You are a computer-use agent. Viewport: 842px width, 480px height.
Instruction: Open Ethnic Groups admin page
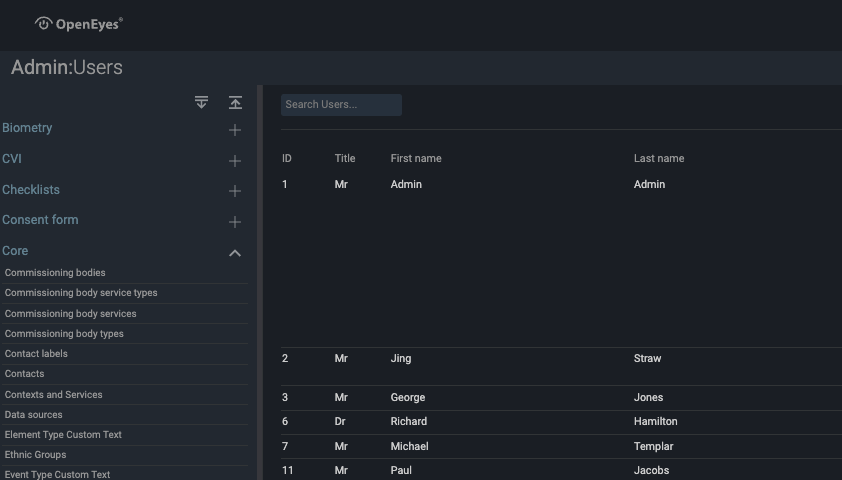pos(35,455)
